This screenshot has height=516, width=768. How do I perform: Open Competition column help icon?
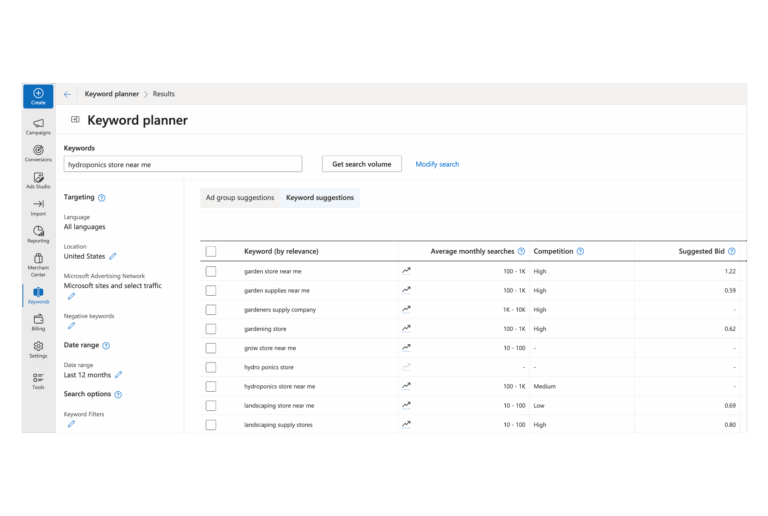click(x=580, y=251)
